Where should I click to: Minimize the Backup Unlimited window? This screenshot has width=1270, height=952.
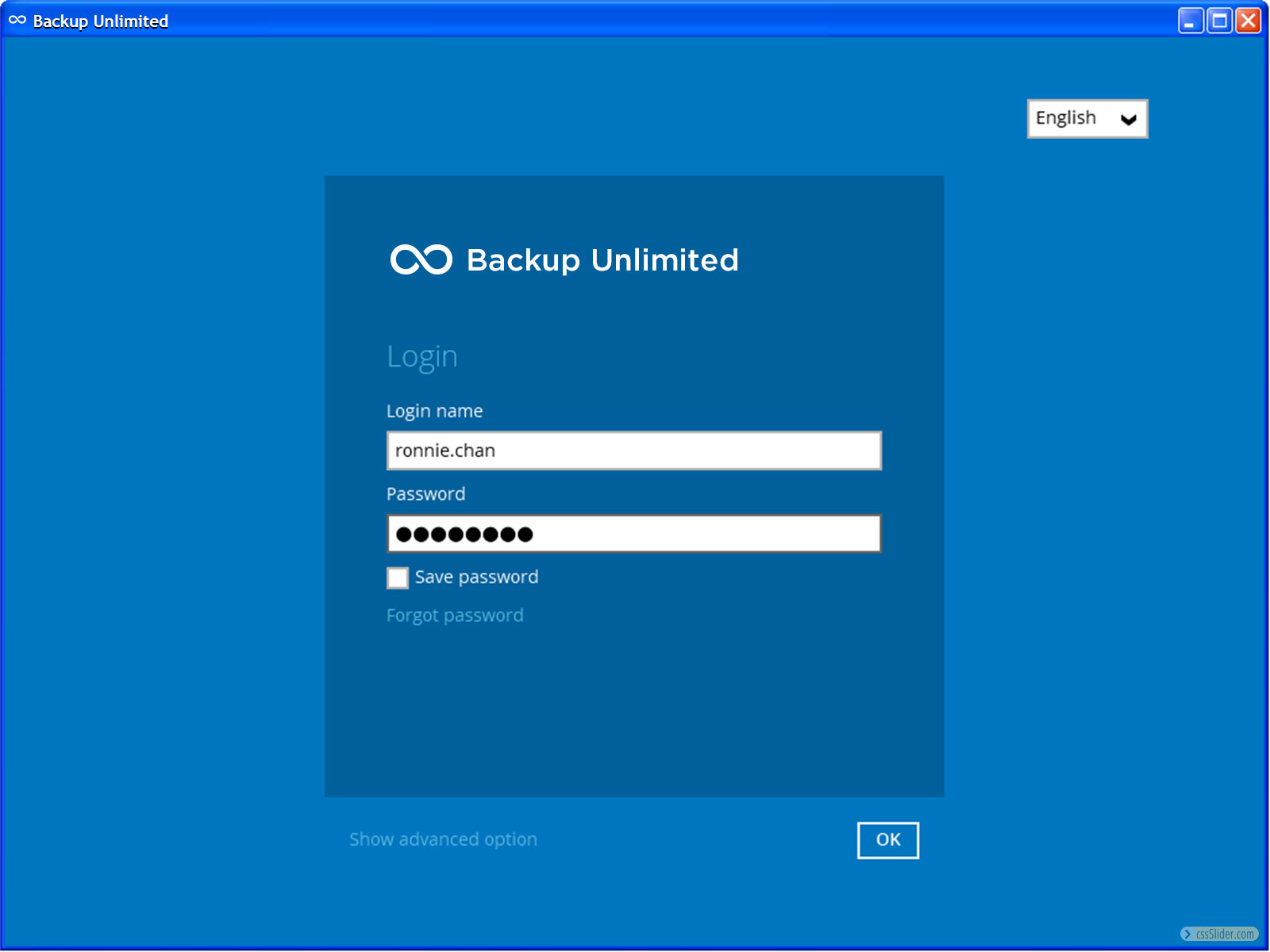click(x=1190, y=21)
